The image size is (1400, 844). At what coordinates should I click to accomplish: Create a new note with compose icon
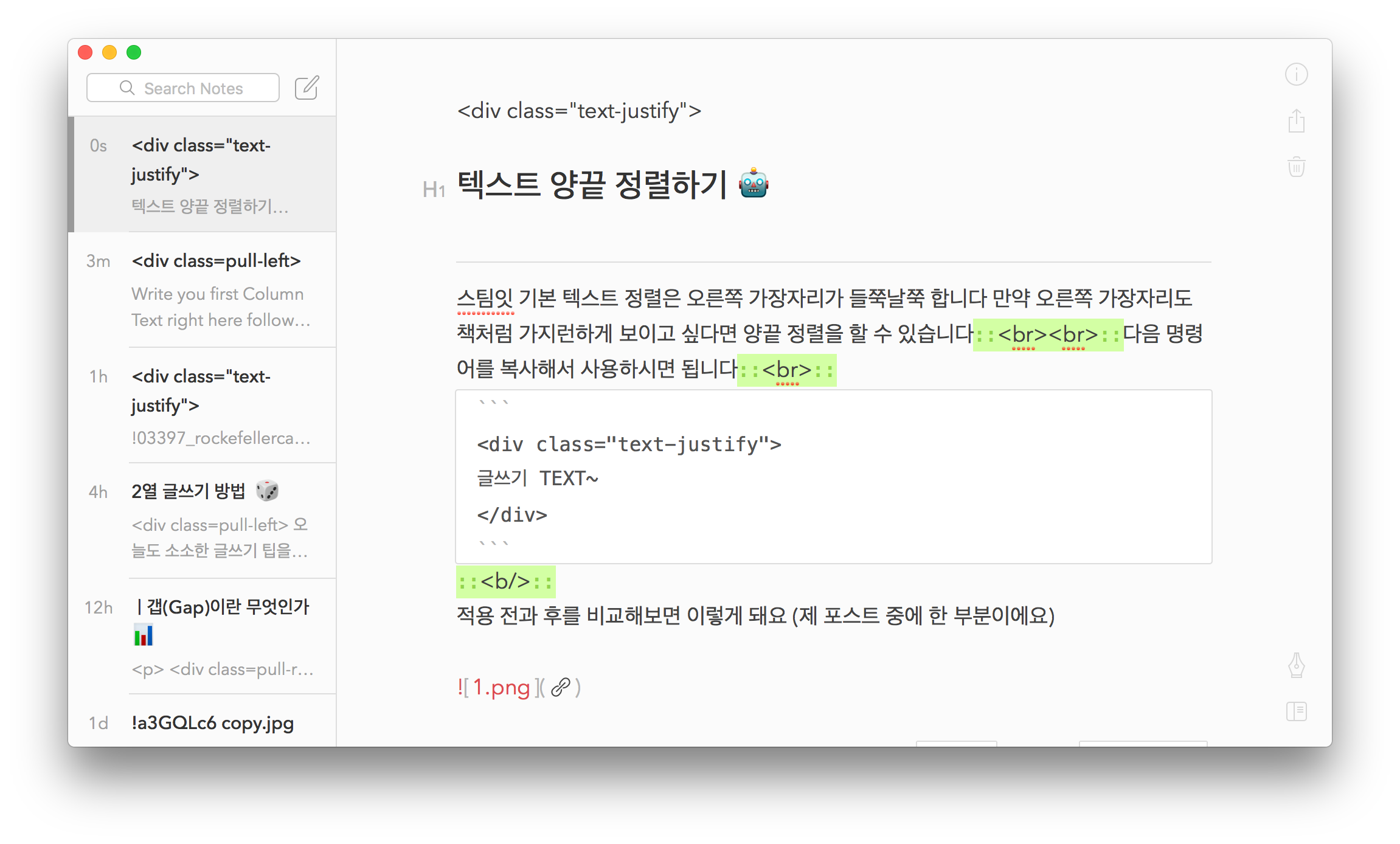(x=307, y=88)
